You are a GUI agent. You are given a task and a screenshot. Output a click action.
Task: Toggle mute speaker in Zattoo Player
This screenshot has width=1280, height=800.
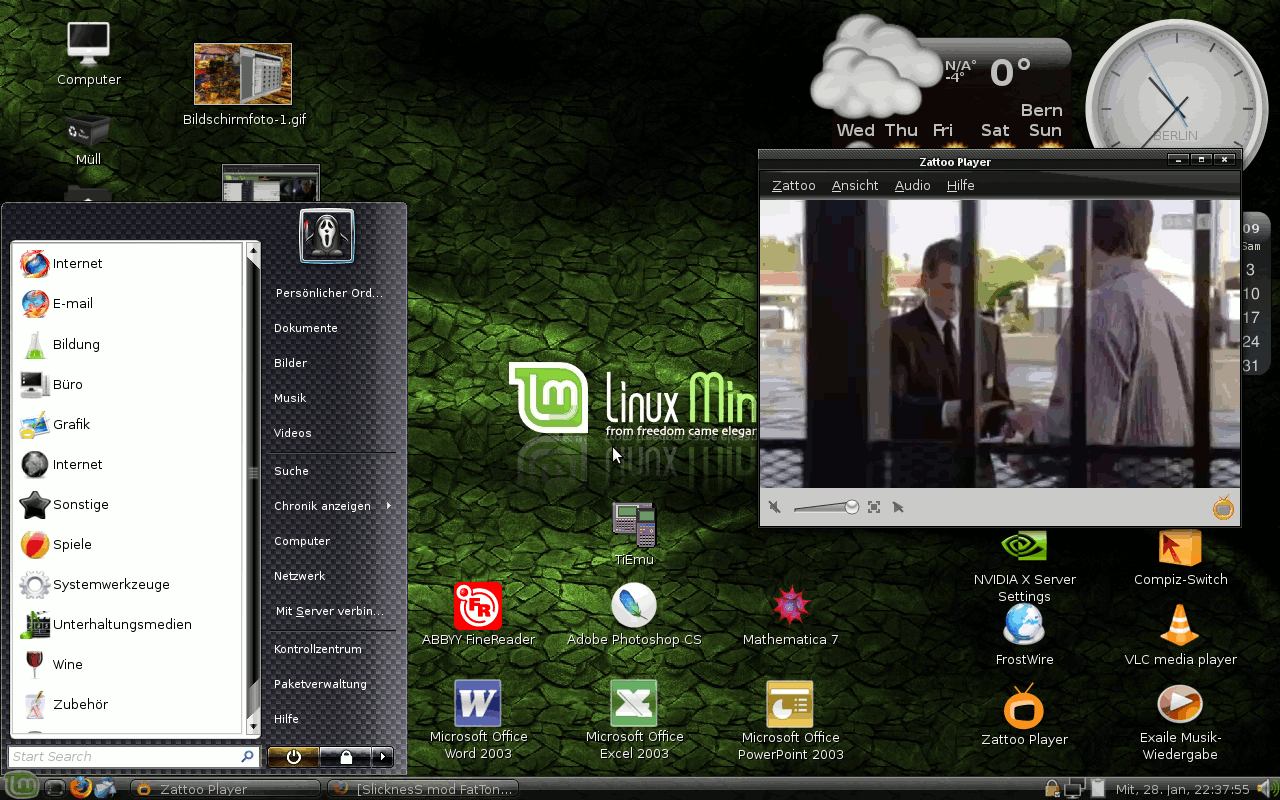[775, 507]
